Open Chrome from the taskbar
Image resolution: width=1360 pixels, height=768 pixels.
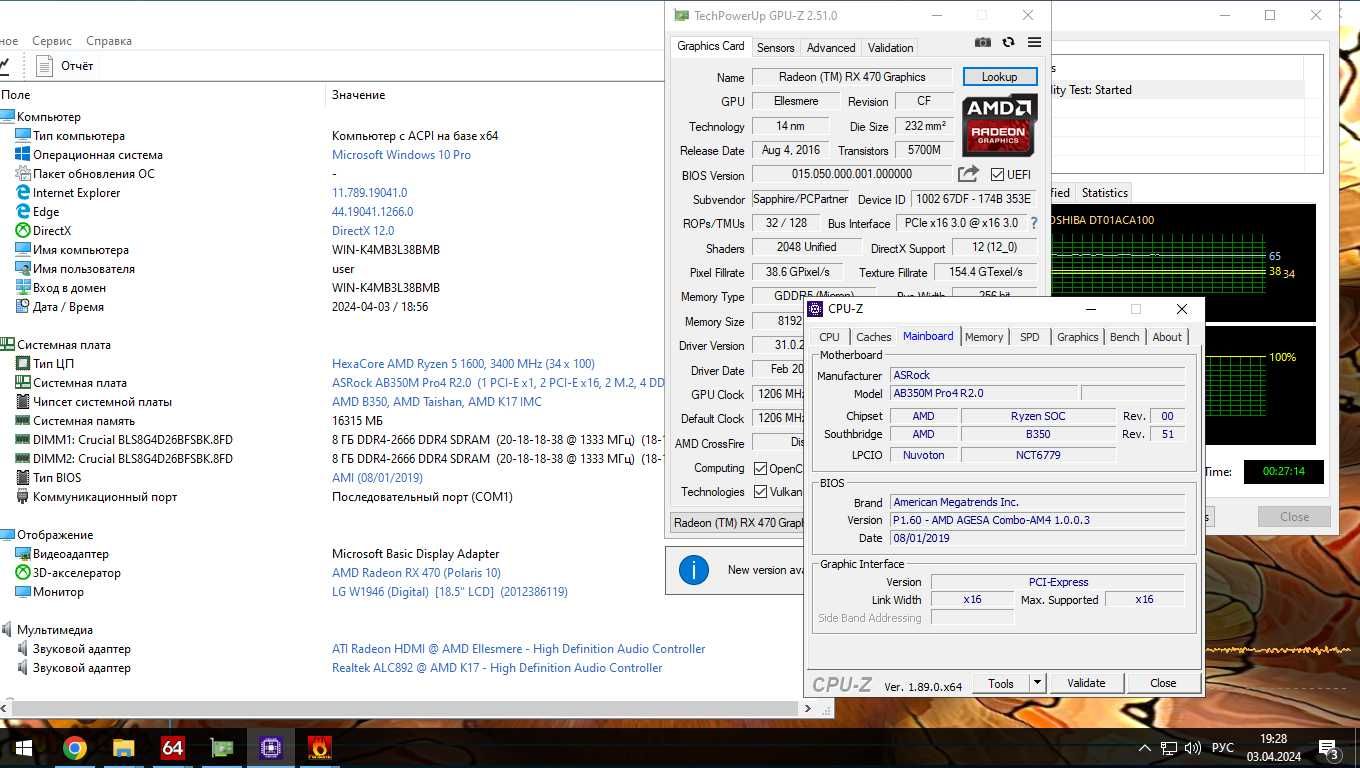(74, 748)
